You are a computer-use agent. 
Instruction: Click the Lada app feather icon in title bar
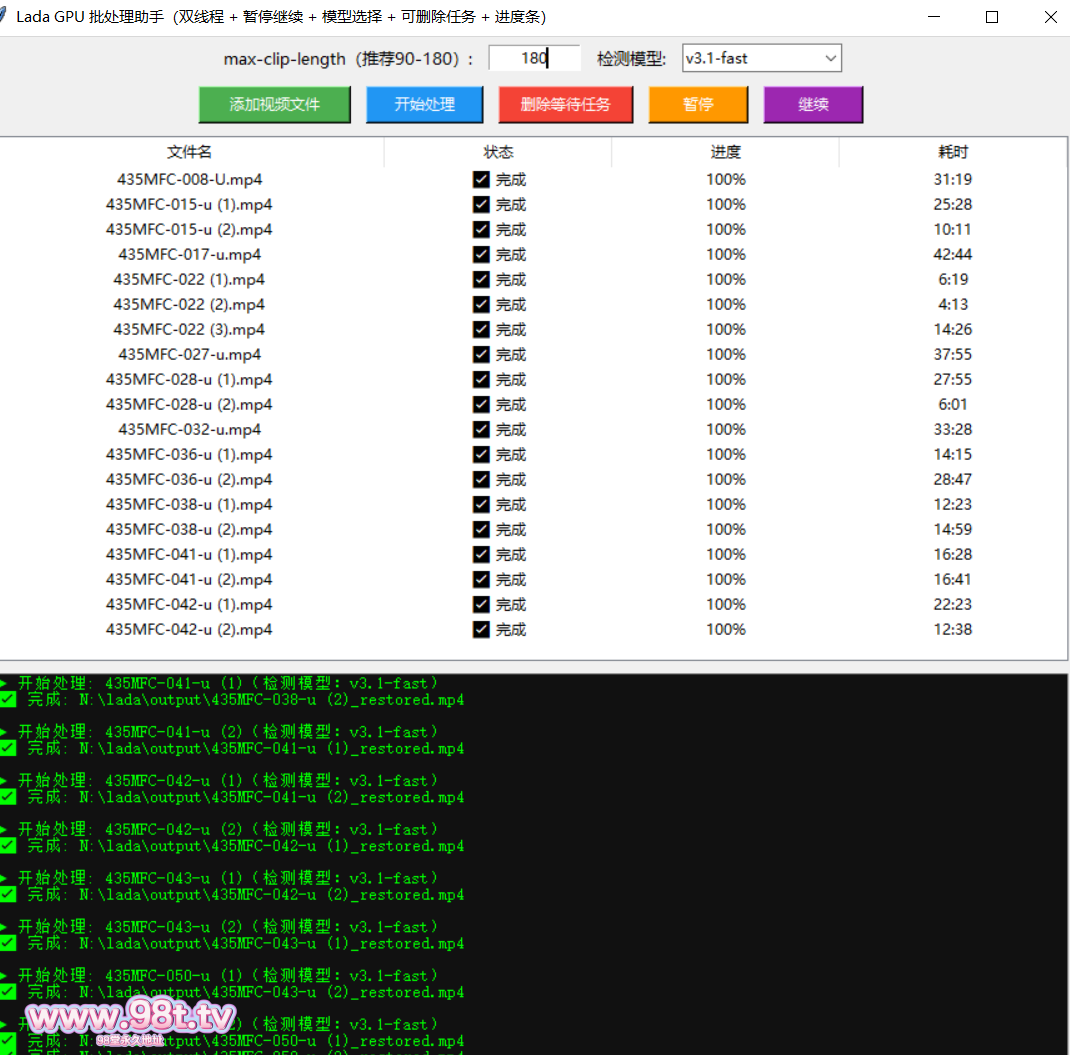point(5,17)
